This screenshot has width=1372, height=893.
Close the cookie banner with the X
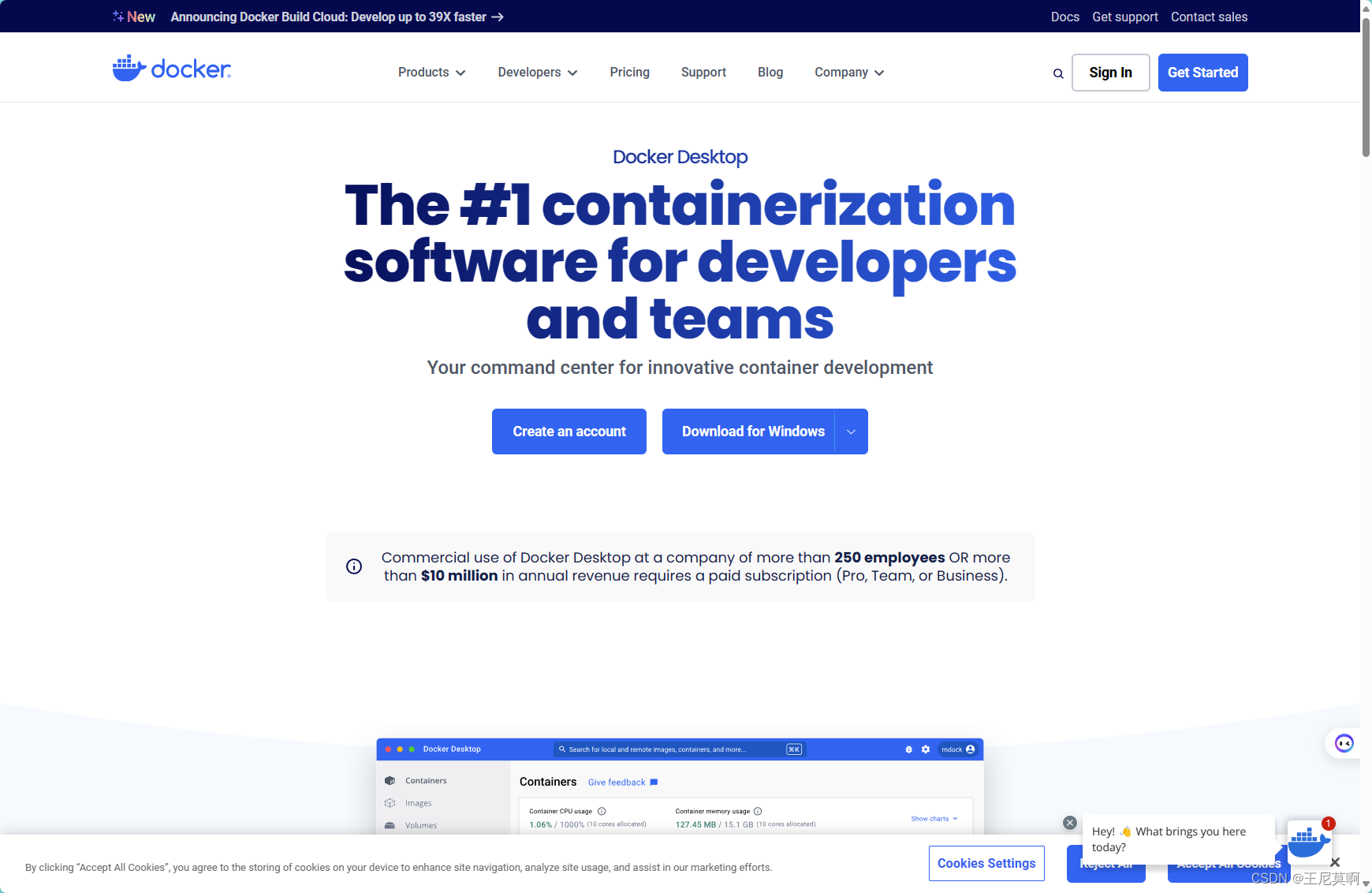[x=1335, y=862]
